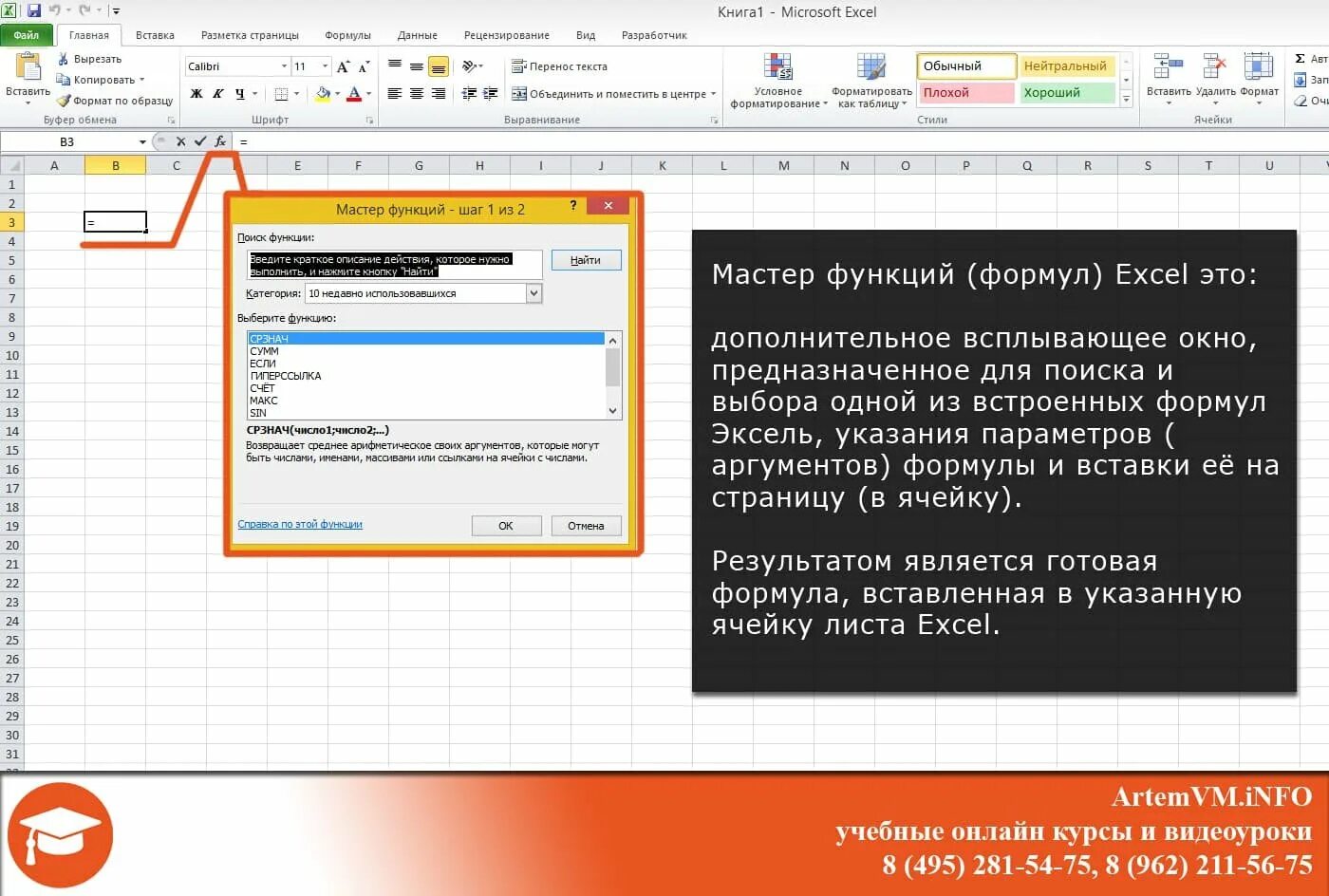
Task: Click the Format Painter brush icon
Action: pyautogui.click(x=64, y=101)
